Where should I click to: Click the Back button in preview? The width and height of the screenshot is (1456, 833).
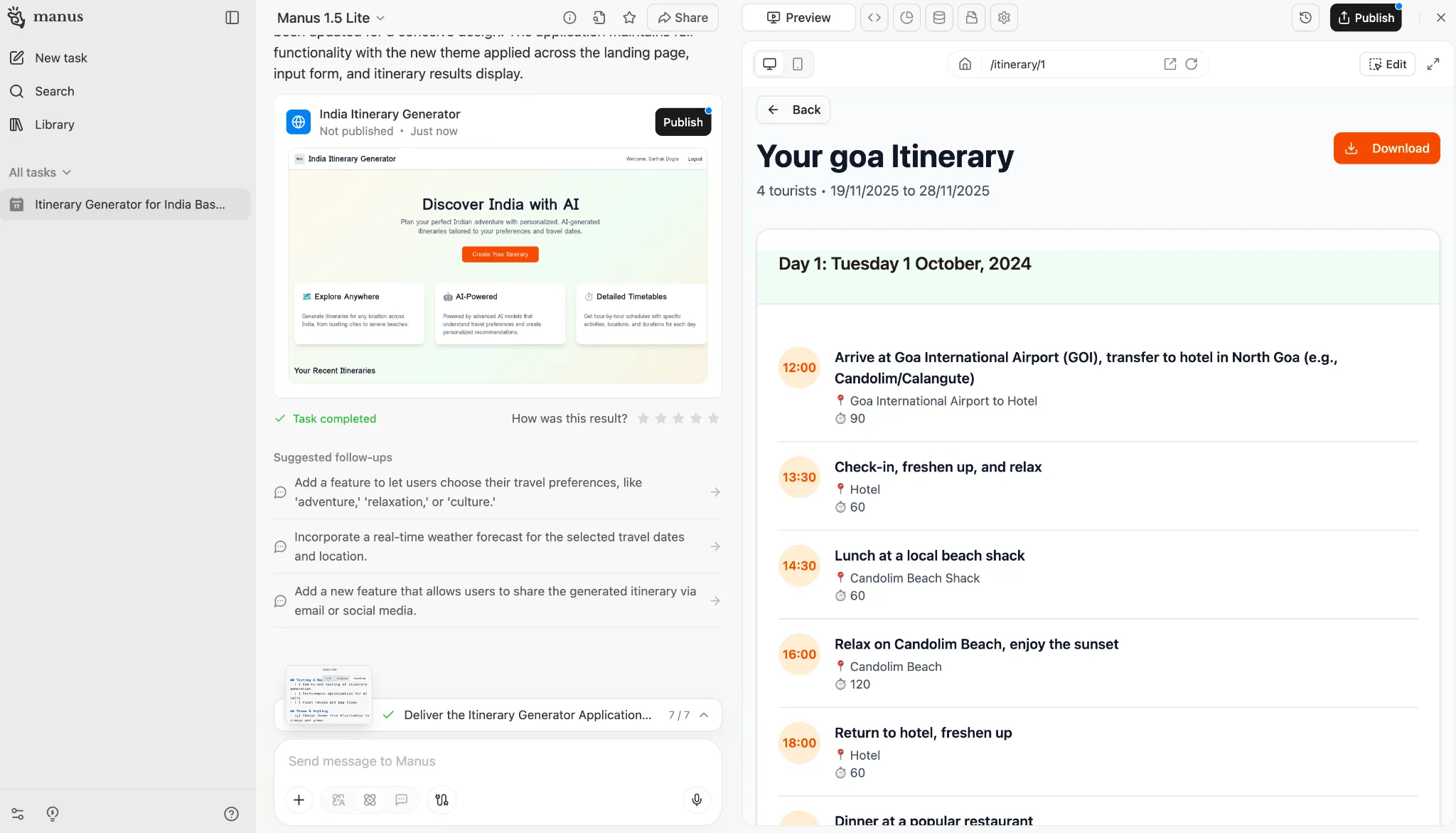(793, 110)
